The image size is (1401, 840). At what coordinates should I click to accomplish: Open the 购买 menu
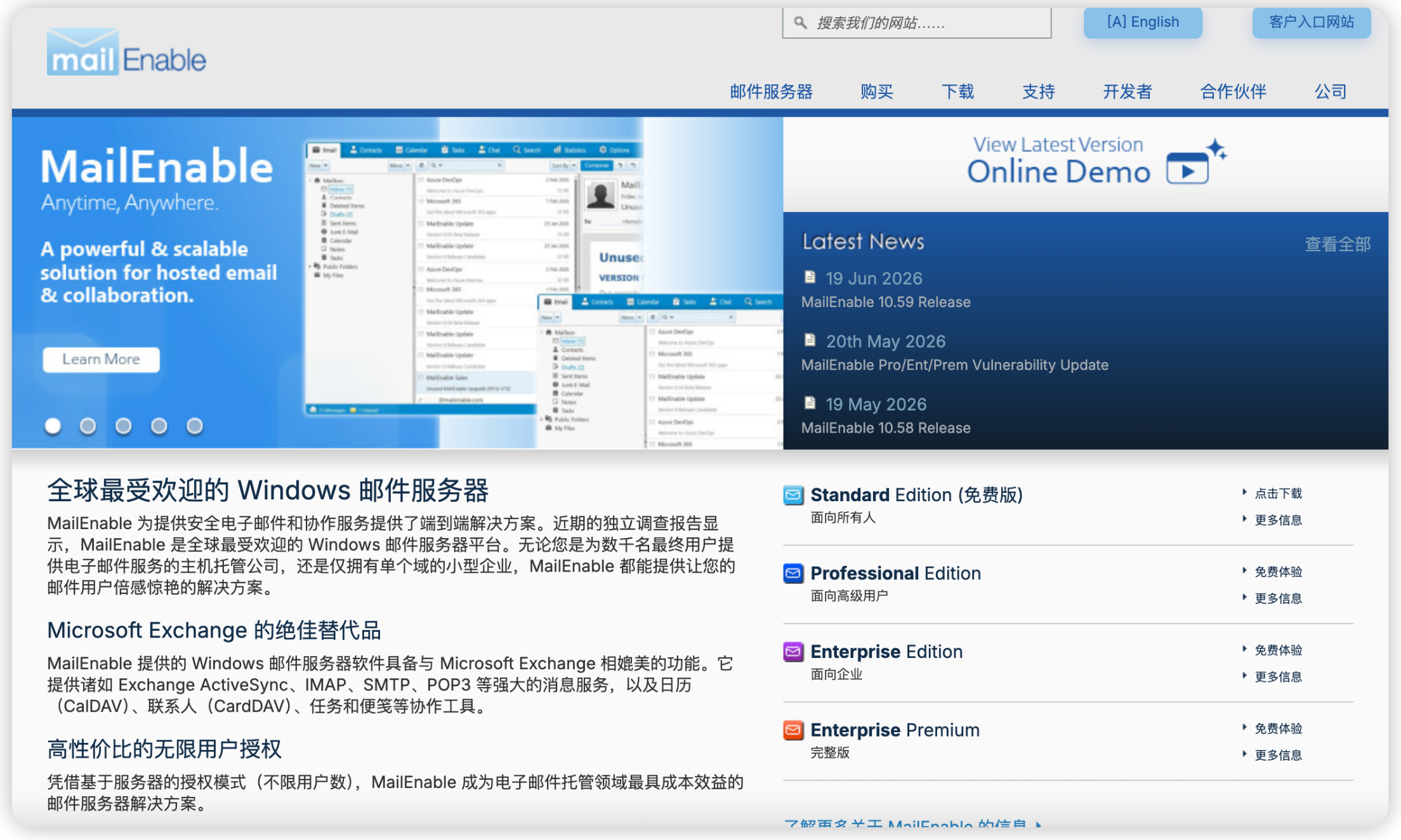click(x=877, y=92)
